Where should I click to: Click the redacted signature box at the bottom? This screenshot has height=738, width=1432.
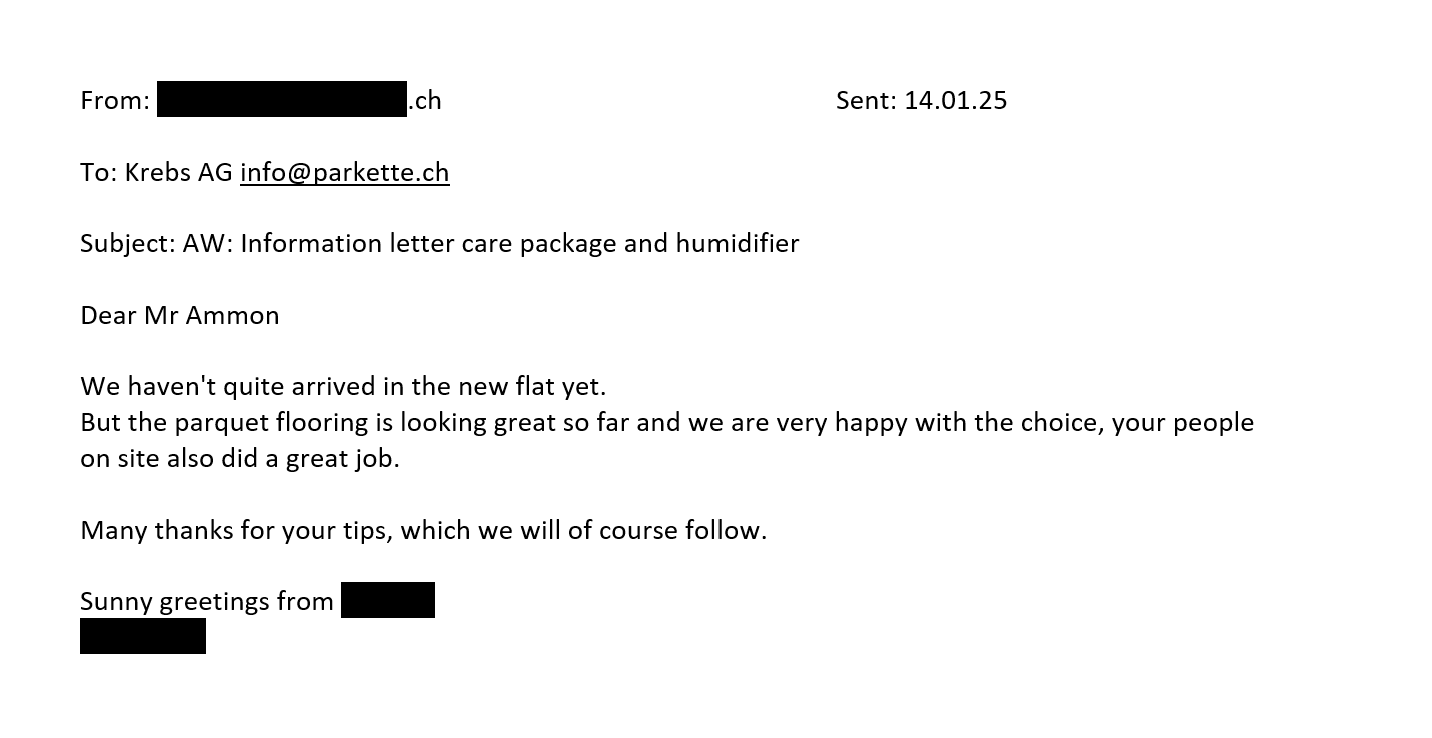click(x=143, y=636)
